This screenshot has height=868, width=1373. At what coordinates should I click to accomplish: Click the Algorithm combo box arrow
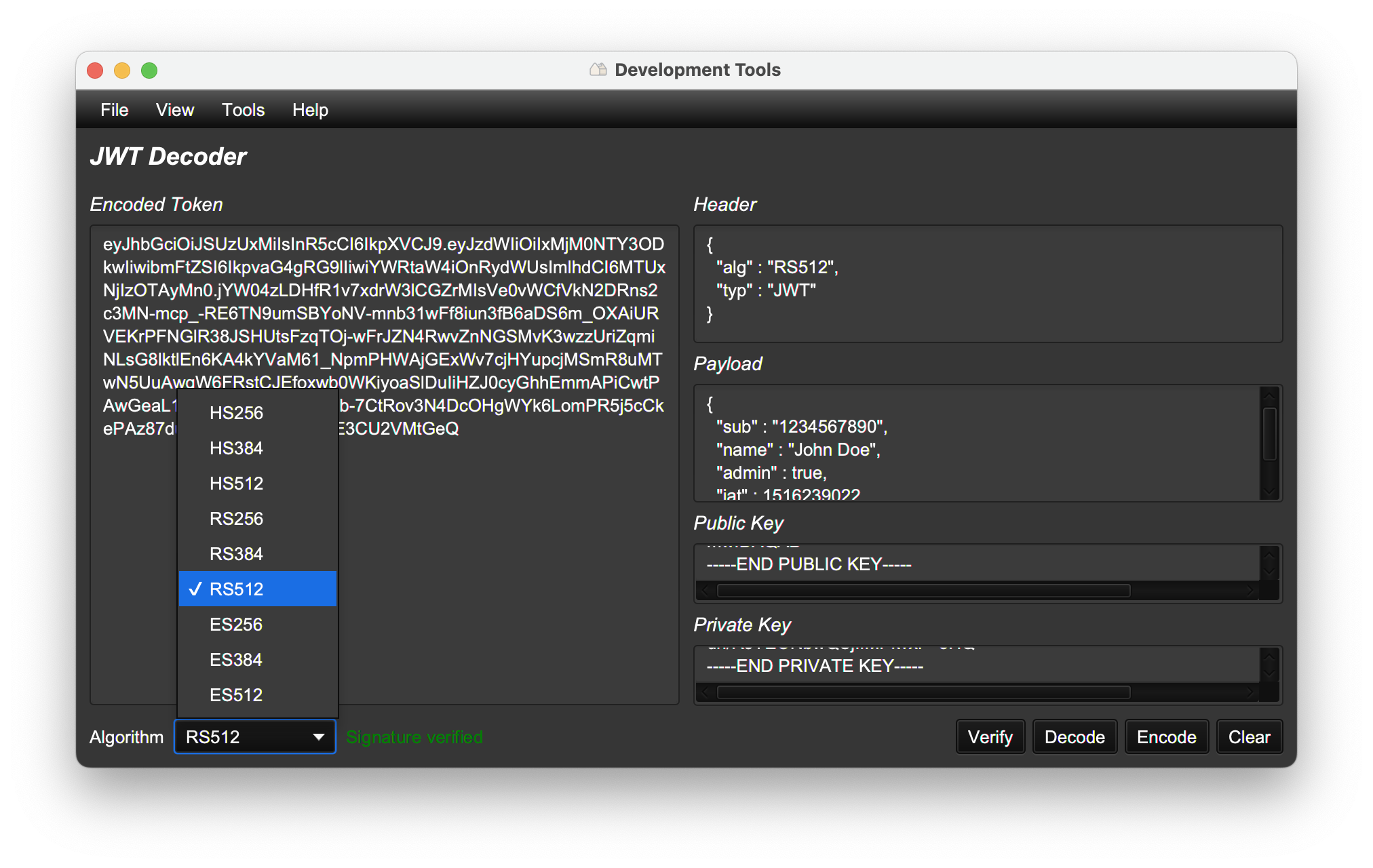pyautogui.click(x=318, y=737)
